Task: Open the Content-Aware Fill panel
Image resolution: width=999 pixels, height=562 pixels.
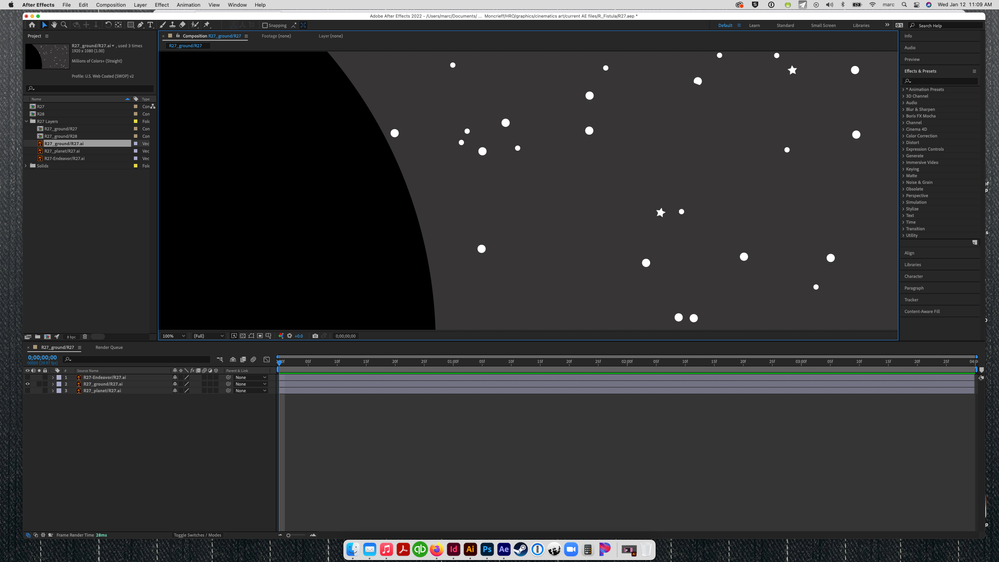Action: 922,312
